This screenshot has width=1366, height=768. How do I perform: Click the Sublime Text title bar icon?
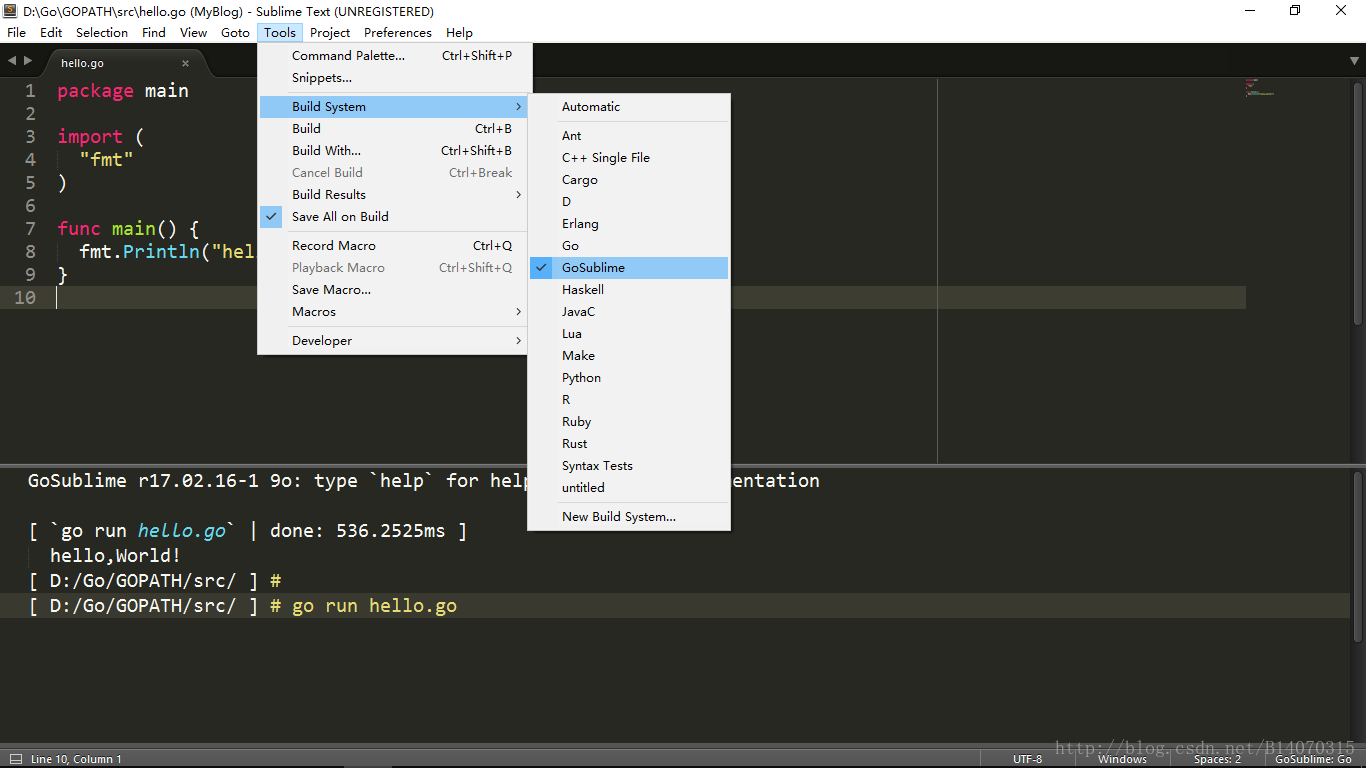click(10, 11)
